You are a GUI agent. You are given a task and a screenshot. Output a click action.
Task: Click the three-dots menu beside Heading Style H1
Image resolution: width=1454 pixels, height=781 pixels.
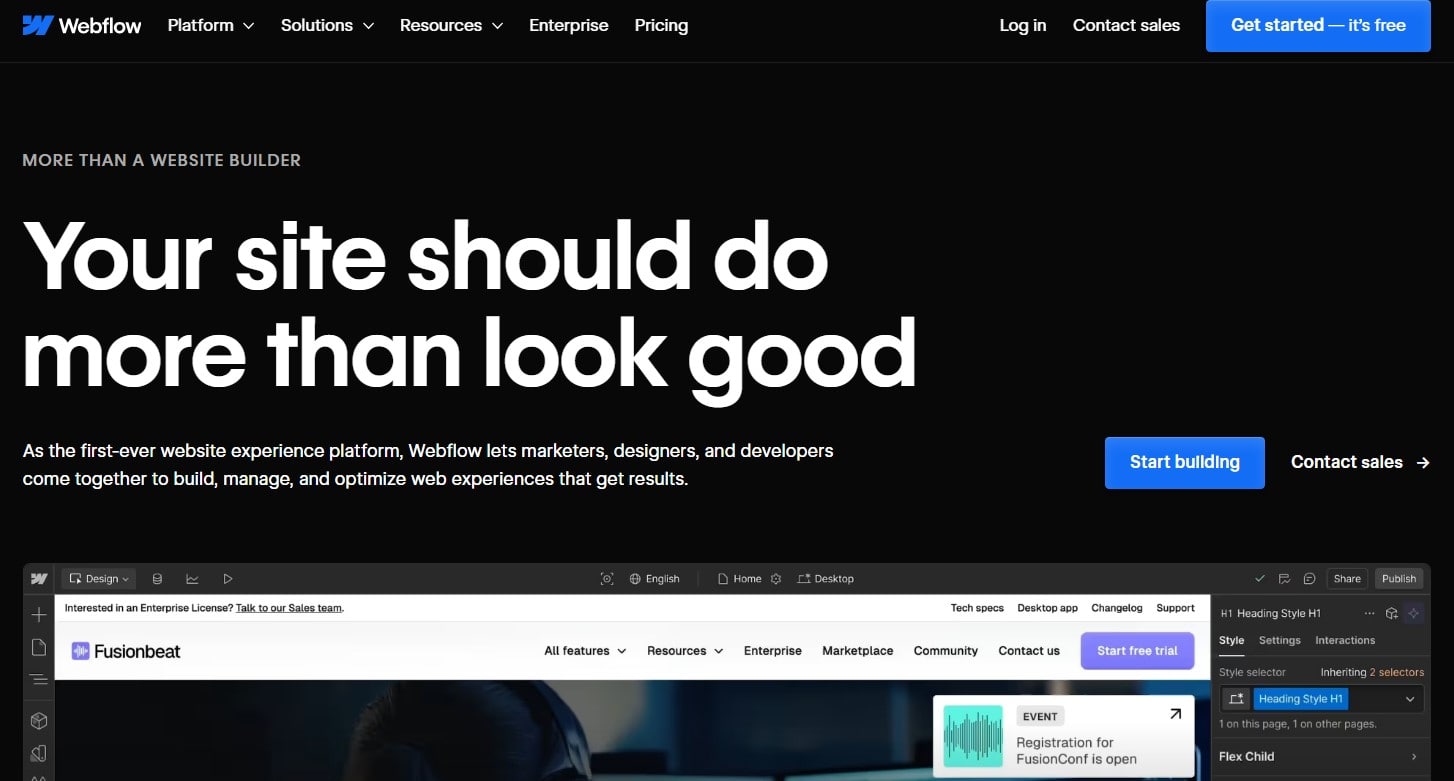click(1369, 613)
